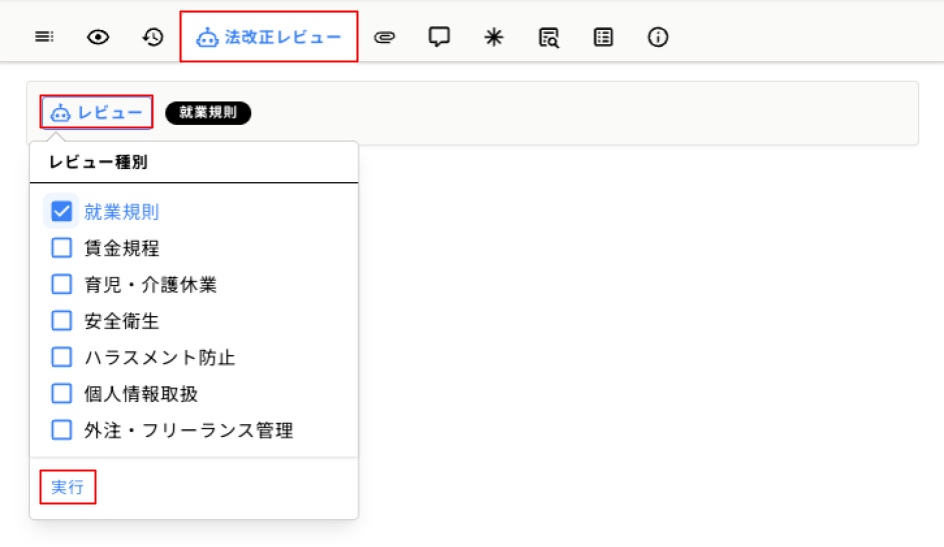This screenshot has width=944, height=547.
Task: Click the 実行 button
Action: (67, 487)
